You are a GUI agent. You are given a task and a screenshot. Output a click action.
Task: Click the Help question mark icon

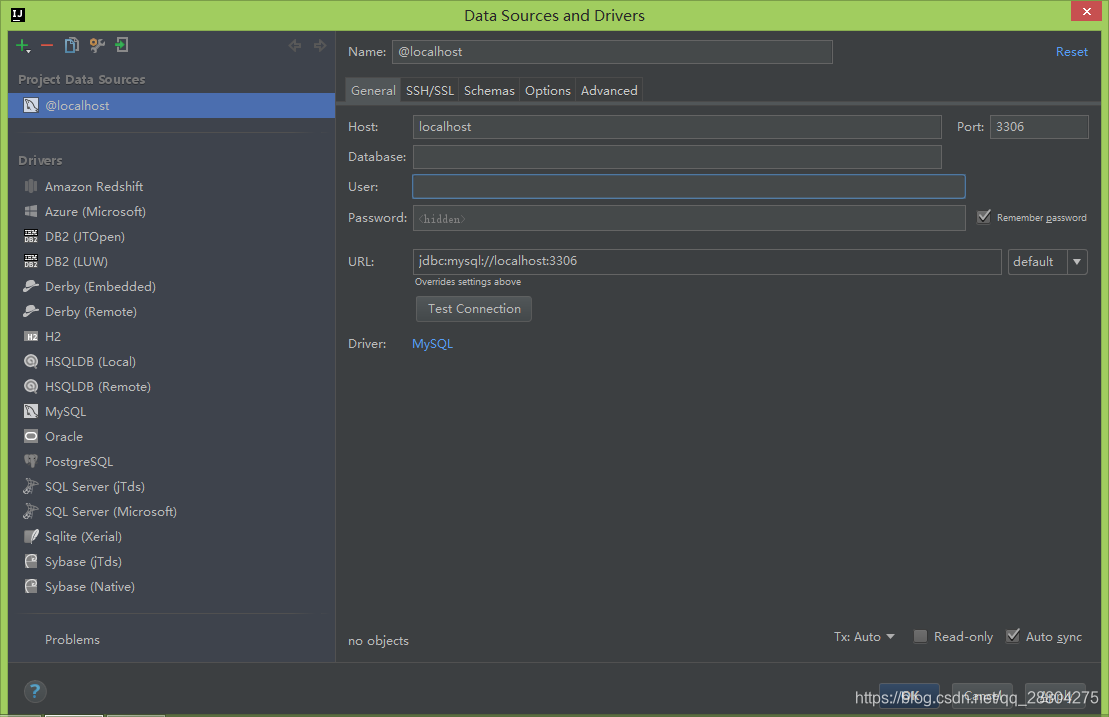(35, 691)
